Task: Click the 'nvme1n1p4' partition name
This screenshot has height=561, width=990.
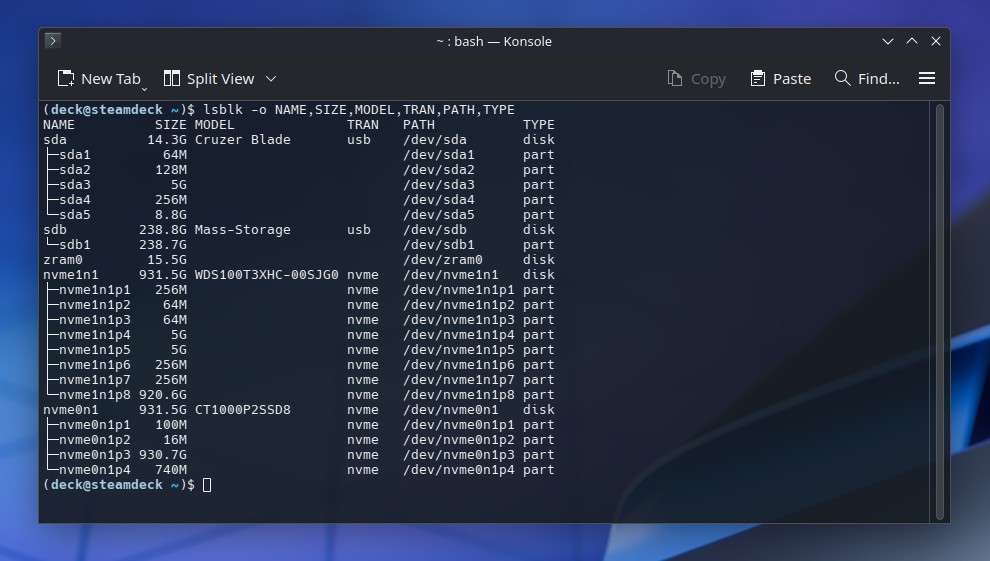Action: coord(95,335)
